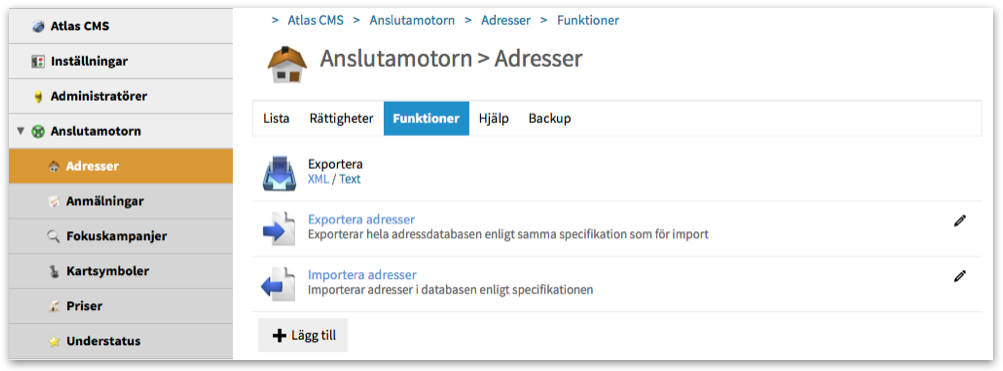Switch to the Lista tab
Screen dimensions: 1003x371
pos(276,118)
